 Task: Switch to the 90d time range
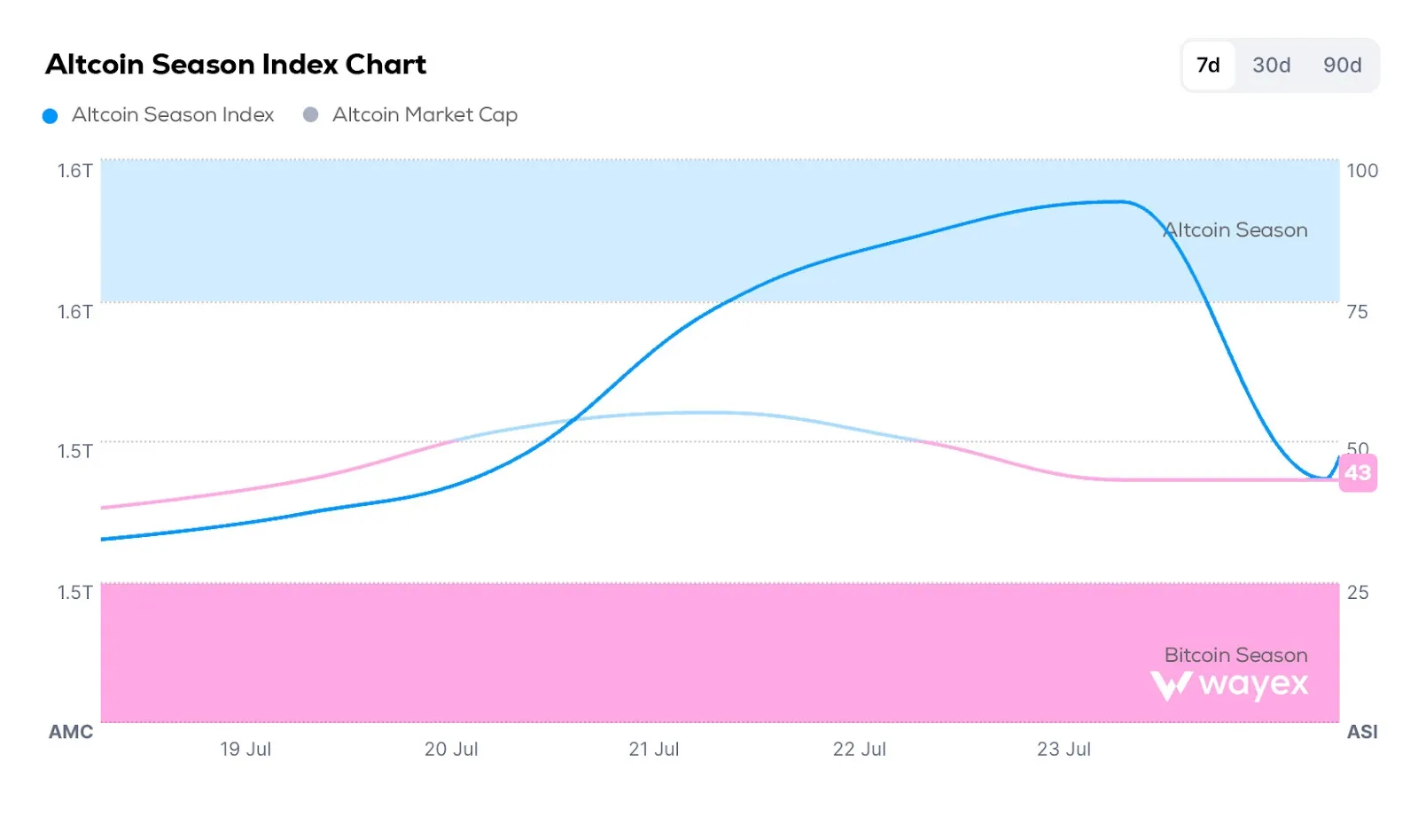coord(1342,65)
